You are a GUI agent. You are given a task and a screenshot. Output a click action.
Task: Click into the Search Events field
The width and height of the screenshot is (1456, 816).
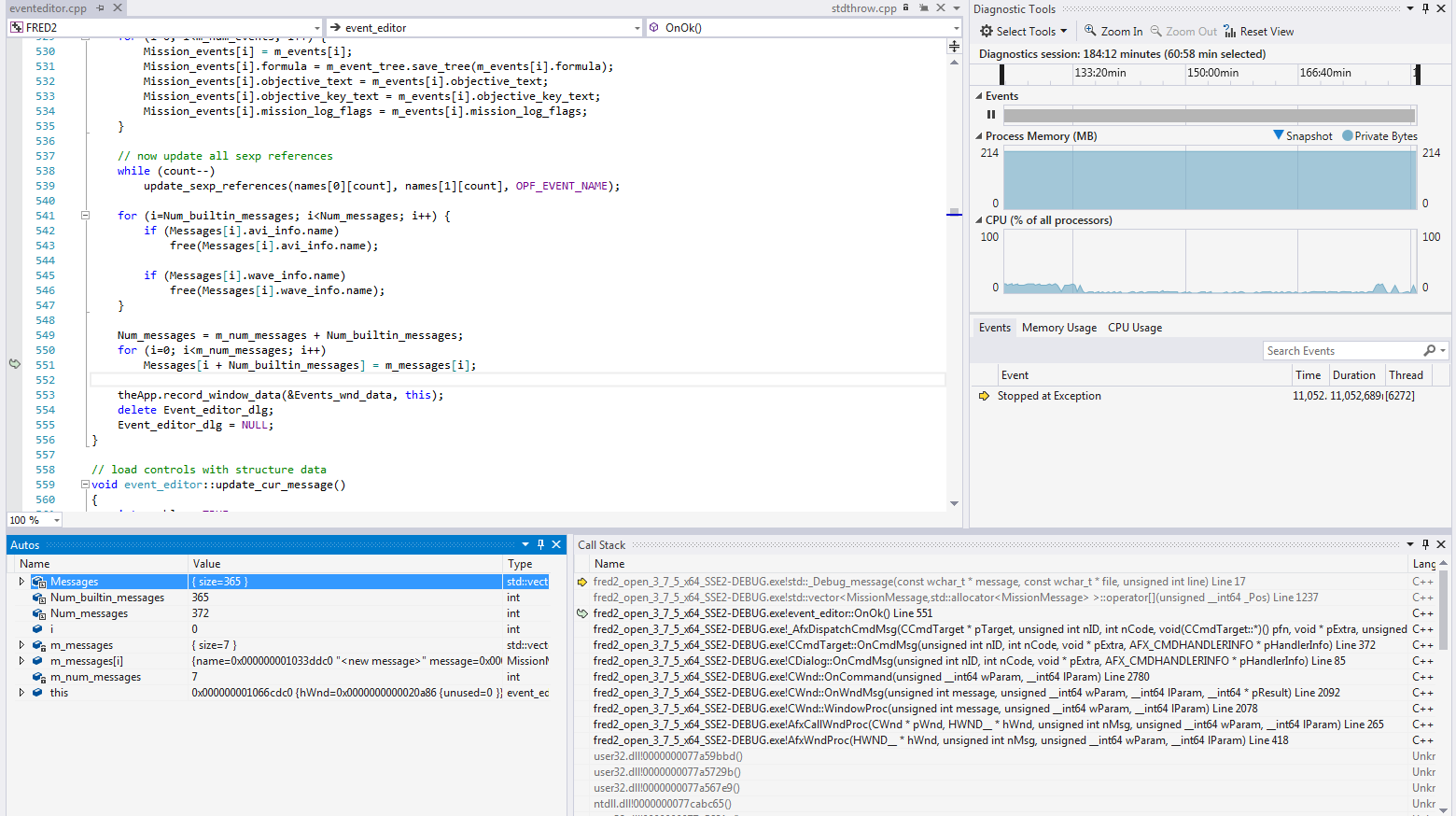click(1342, 351)
